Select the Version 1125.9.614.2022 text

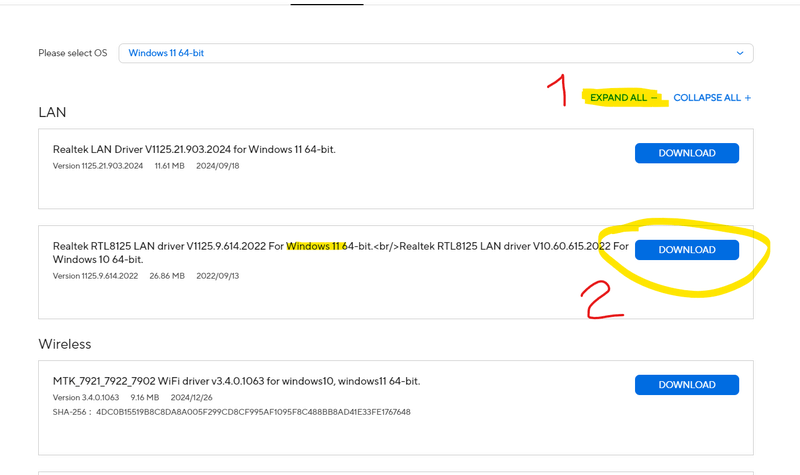pyautogui.click(x=95, y=276)
